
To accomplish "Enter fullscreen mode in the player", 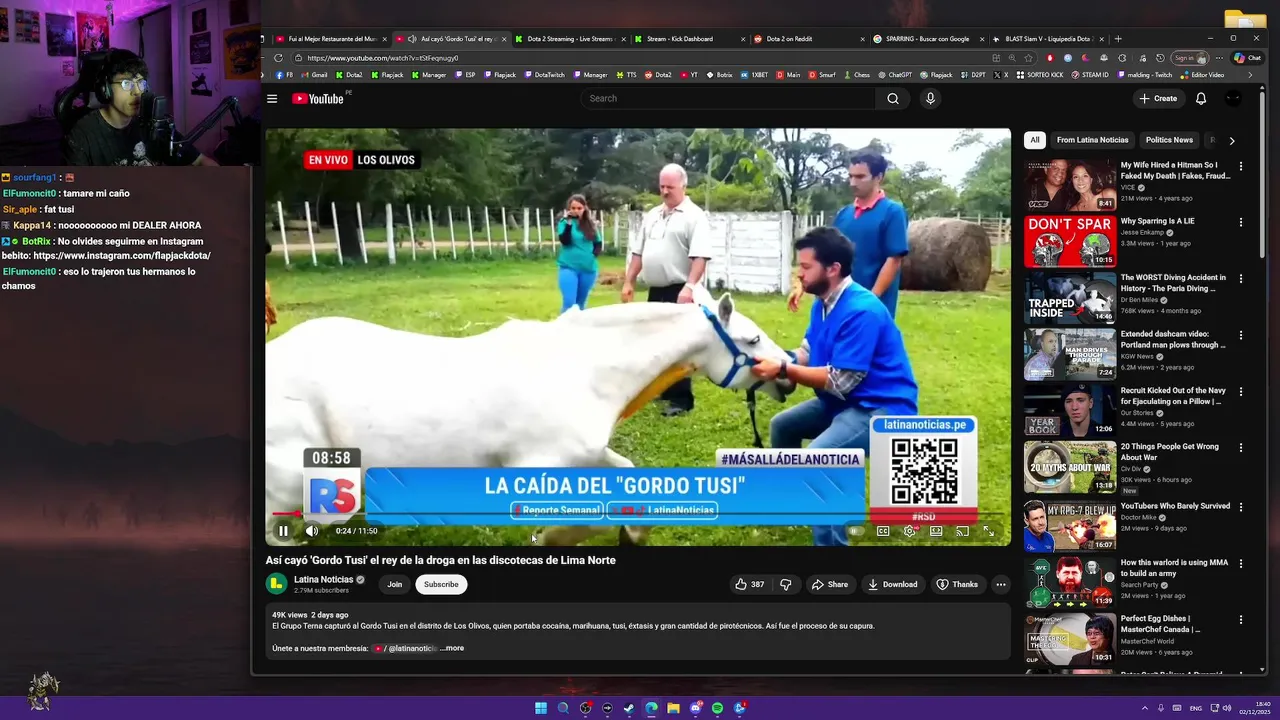I will tap(989, 531).
